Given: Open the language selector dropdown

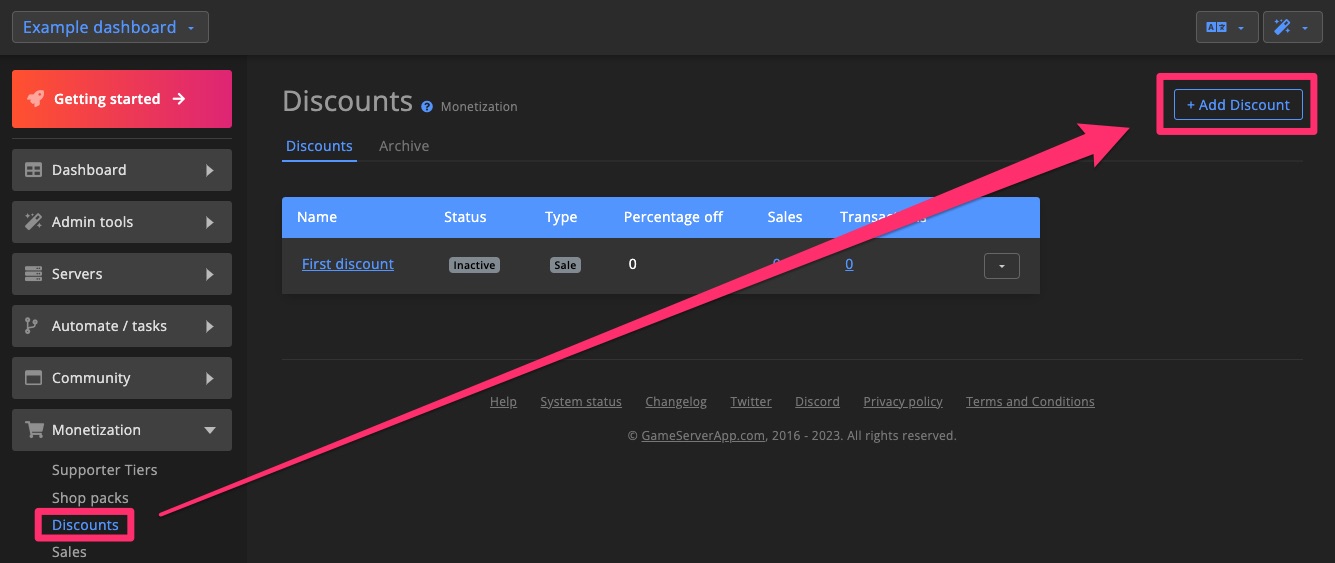Looking at the screenshot, I should (x=1226, y=27).
